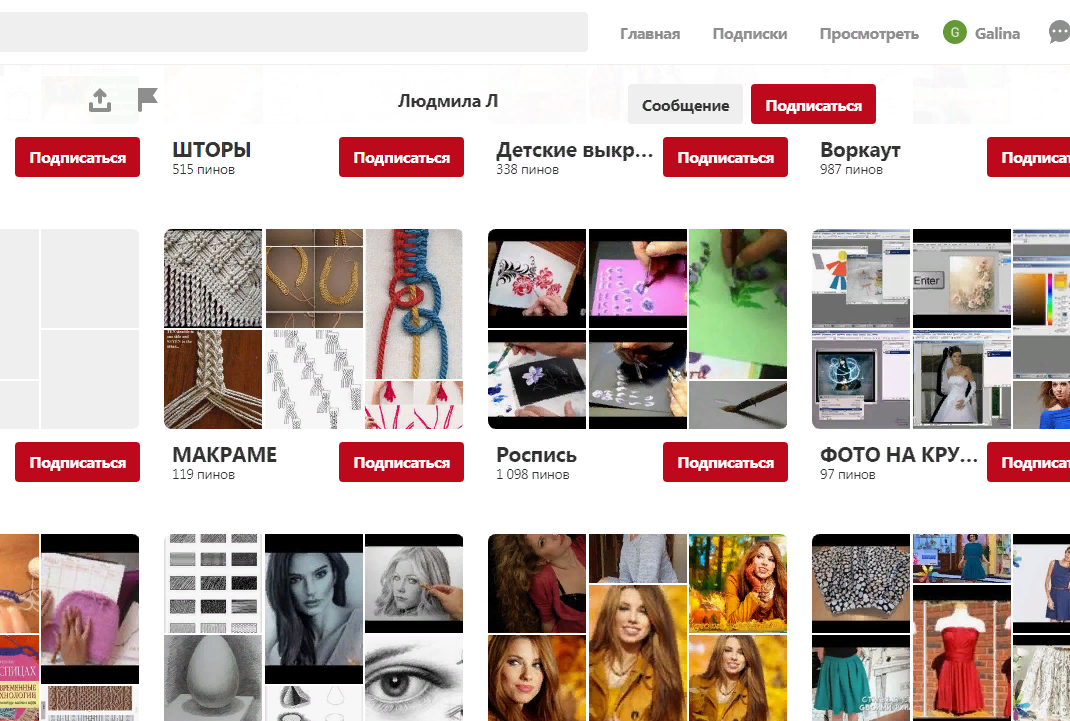Open pink knitted hat thumbnail

click(x=90, y=608)
